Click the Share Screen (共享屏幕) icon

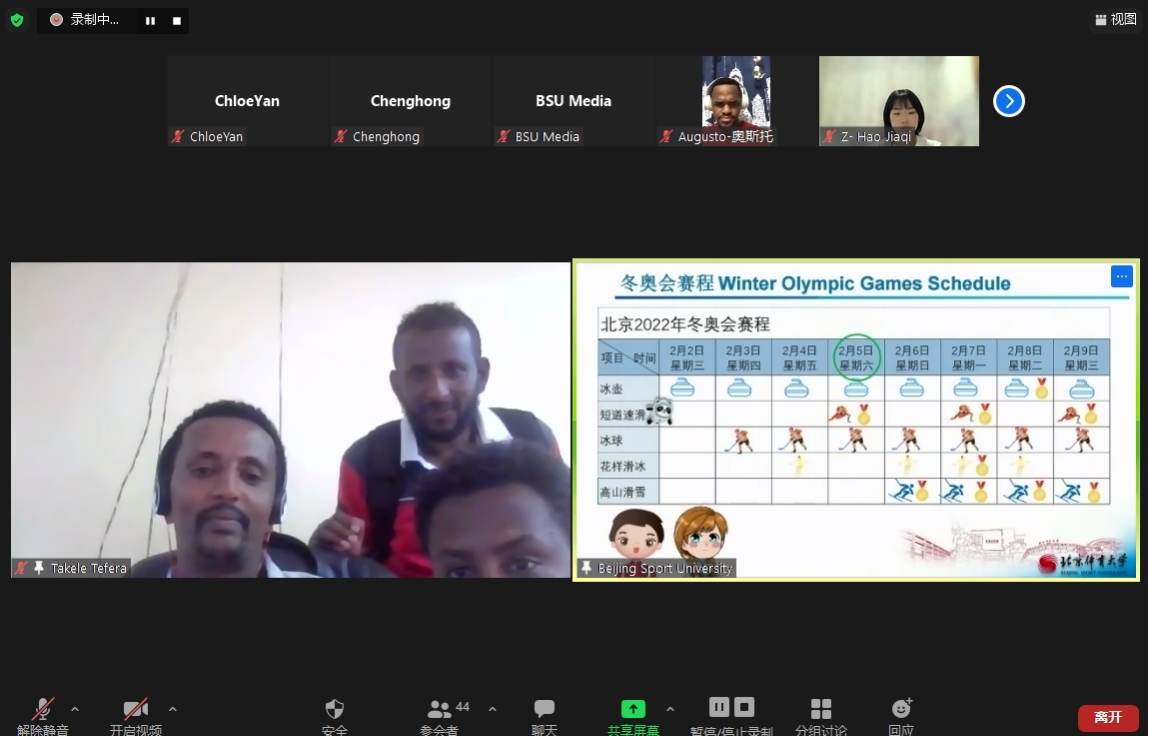click(x=633, y=709)
